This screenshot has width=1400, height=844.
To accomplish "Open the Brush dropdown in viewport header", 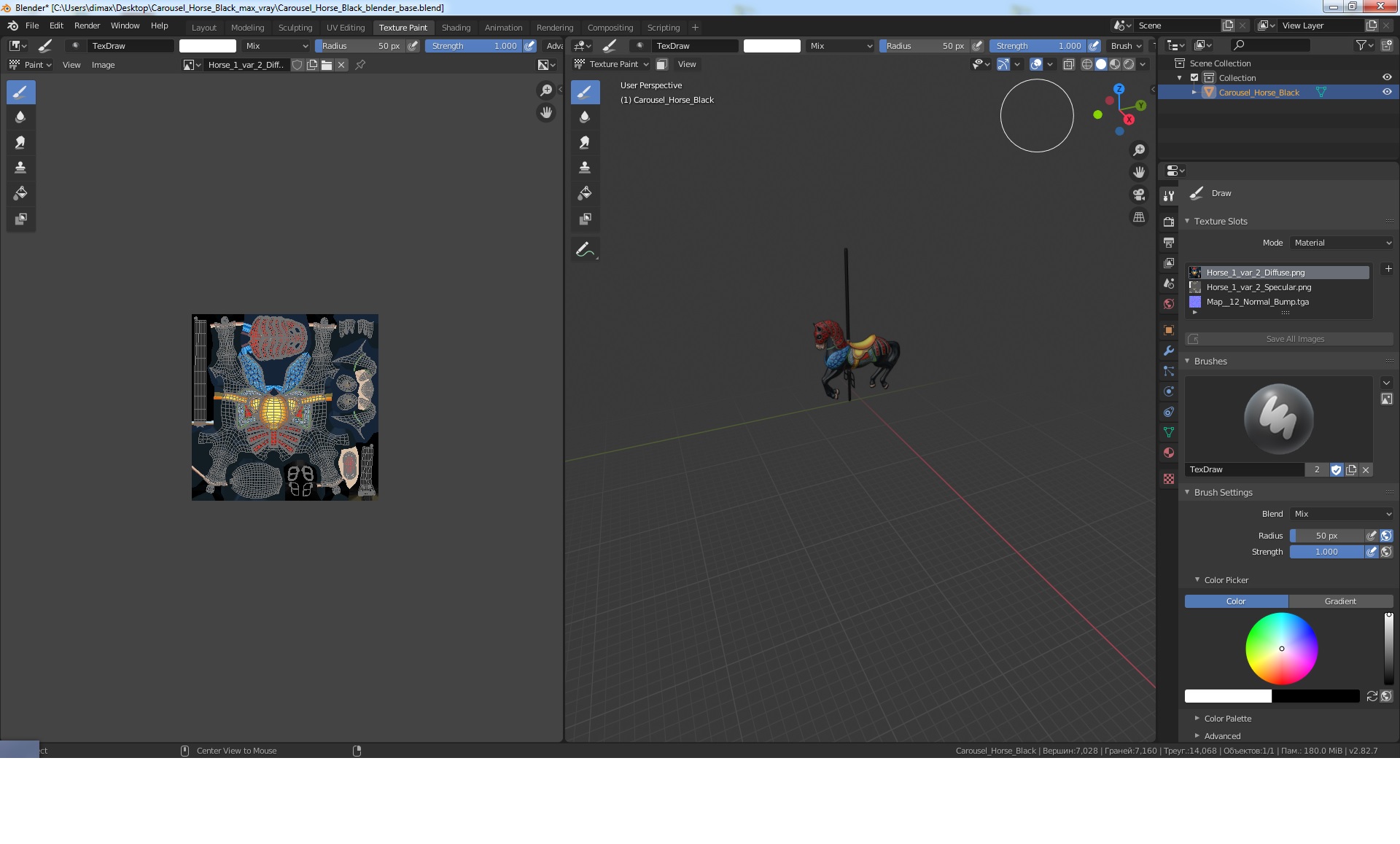I will [x=1127, y=45].
